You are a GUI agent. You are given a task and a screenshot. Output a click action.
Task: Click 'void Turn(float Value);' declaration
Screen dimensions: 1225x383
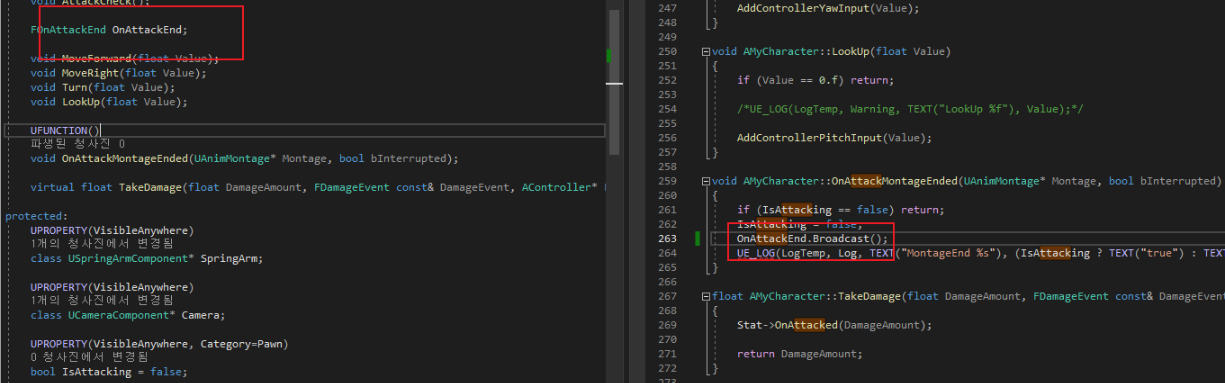(x=103, y=87)
